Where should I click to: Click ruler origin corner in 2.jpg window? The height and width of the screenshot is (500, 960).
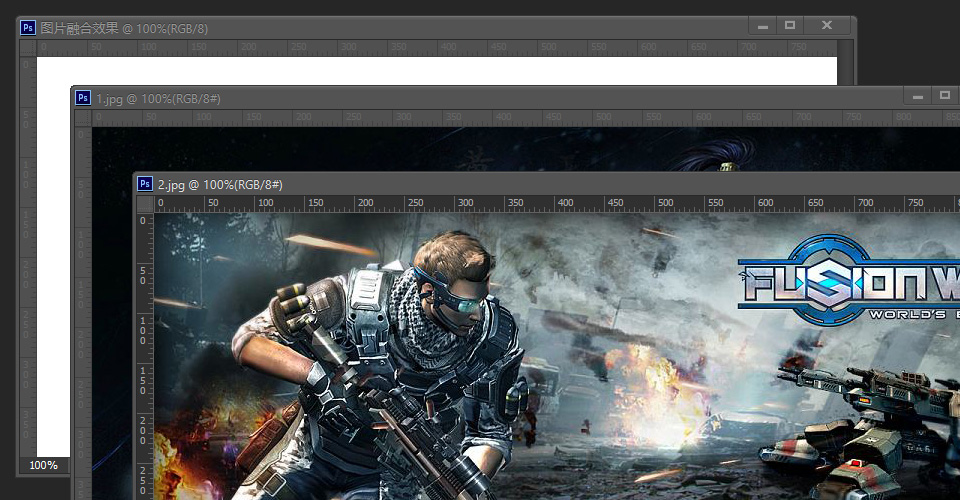pyautogui.click(x=145, y=204)
